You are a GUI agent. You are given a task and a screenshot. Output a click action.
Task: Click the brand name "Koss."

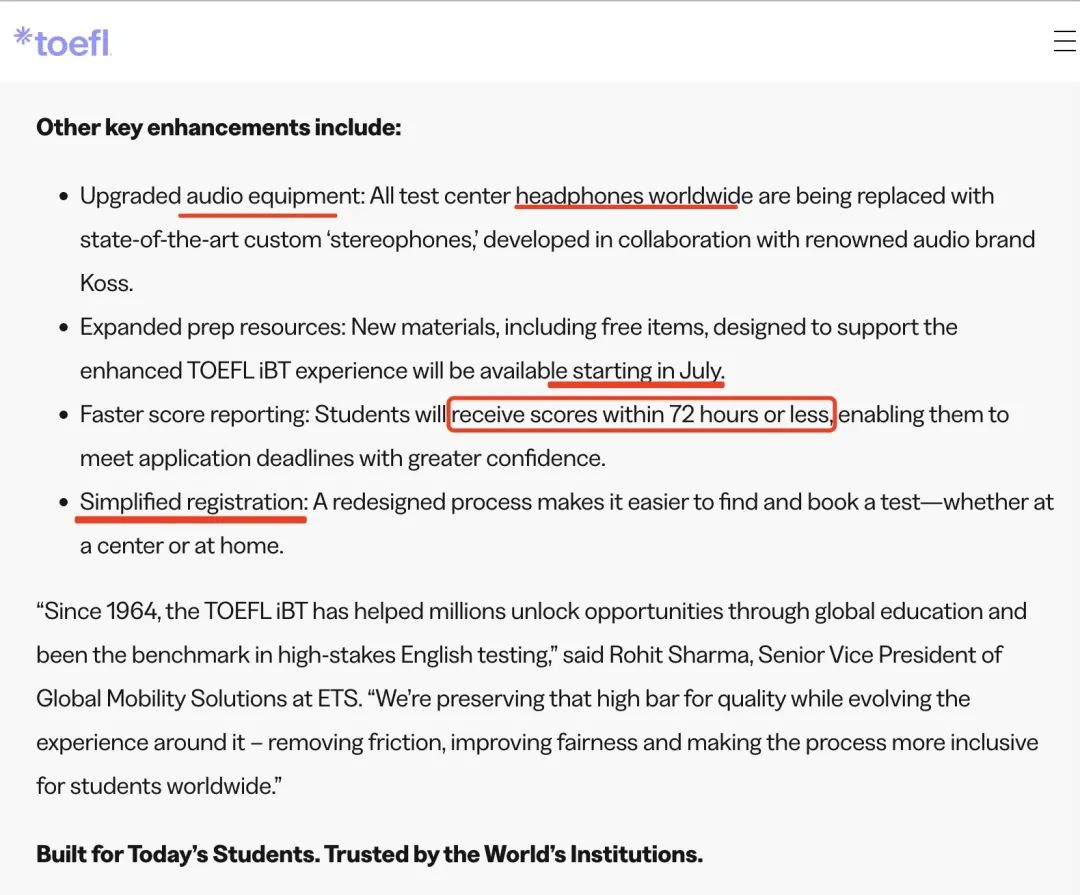(107, 283)
